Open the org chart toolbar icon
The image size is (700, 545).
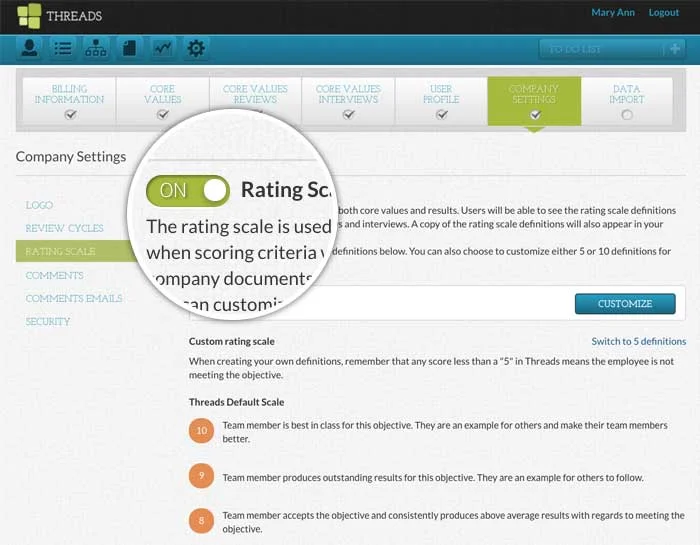tap(96, 48)
